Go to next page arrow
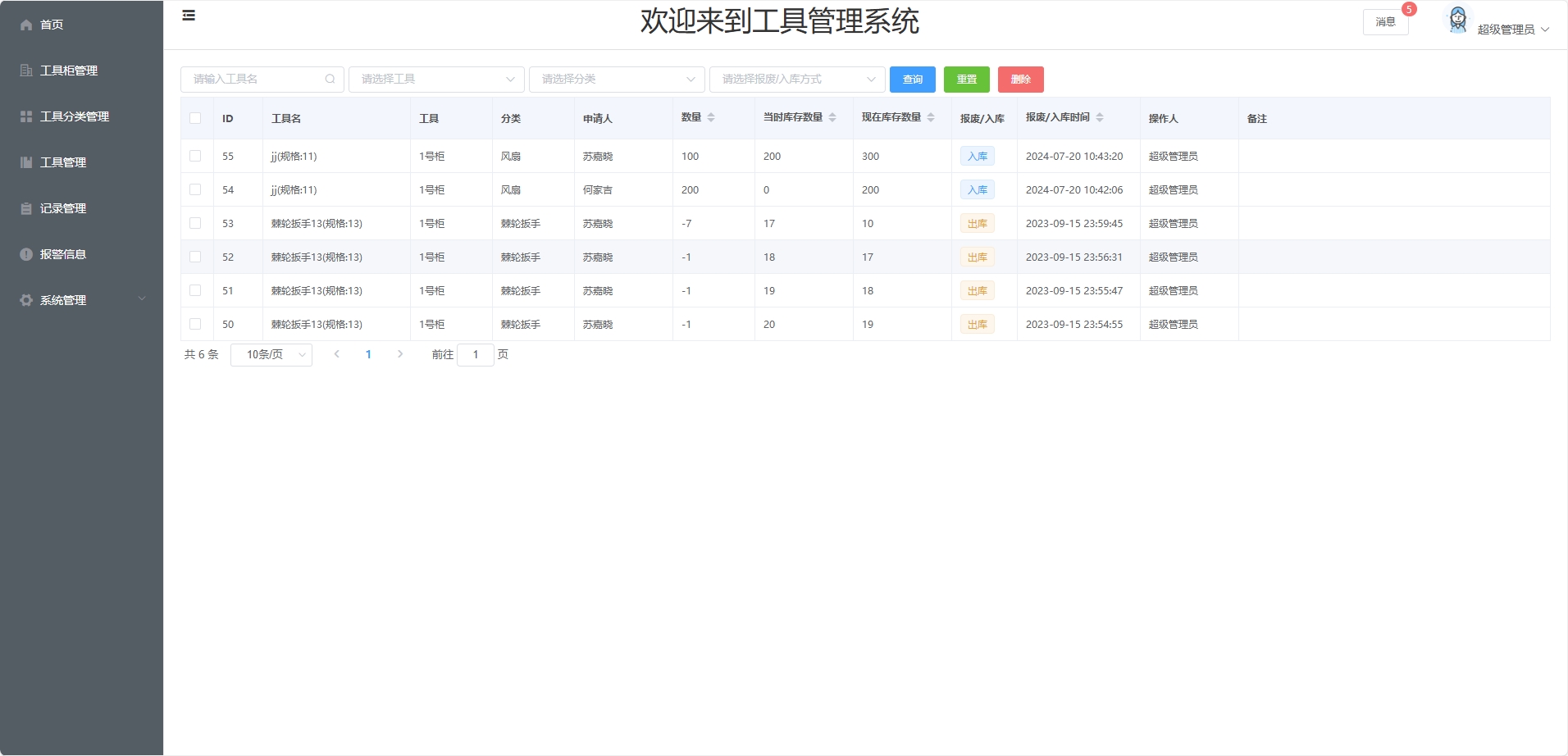This screenshot has width=1568, height=756. pos(400,354)
